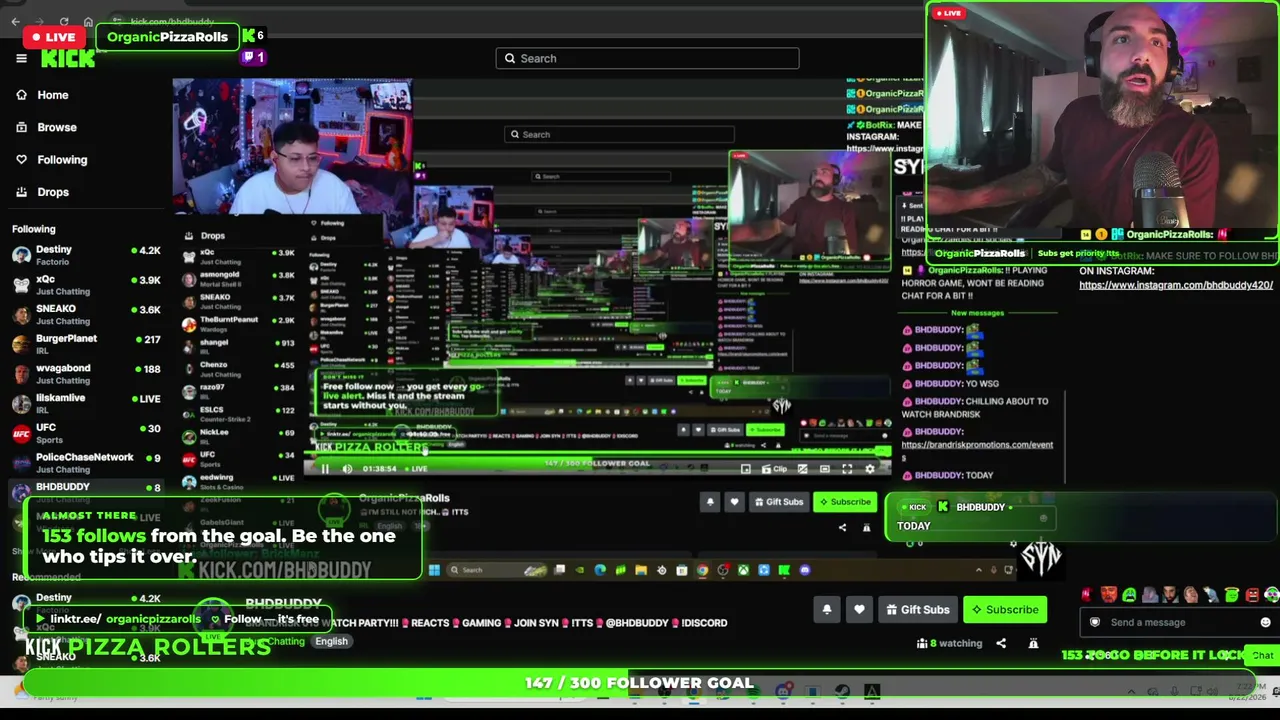Open TheBurntPeanut channel in nested sidebar
Screen dimensions: 1280x720
[240, 322]
